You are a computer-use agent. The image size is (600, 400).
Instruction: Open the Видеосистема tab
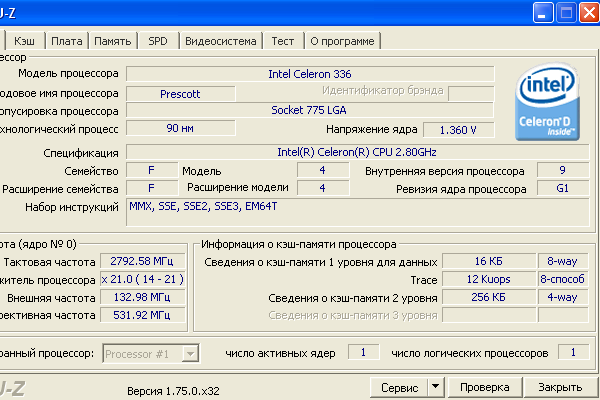pos(219,41)
